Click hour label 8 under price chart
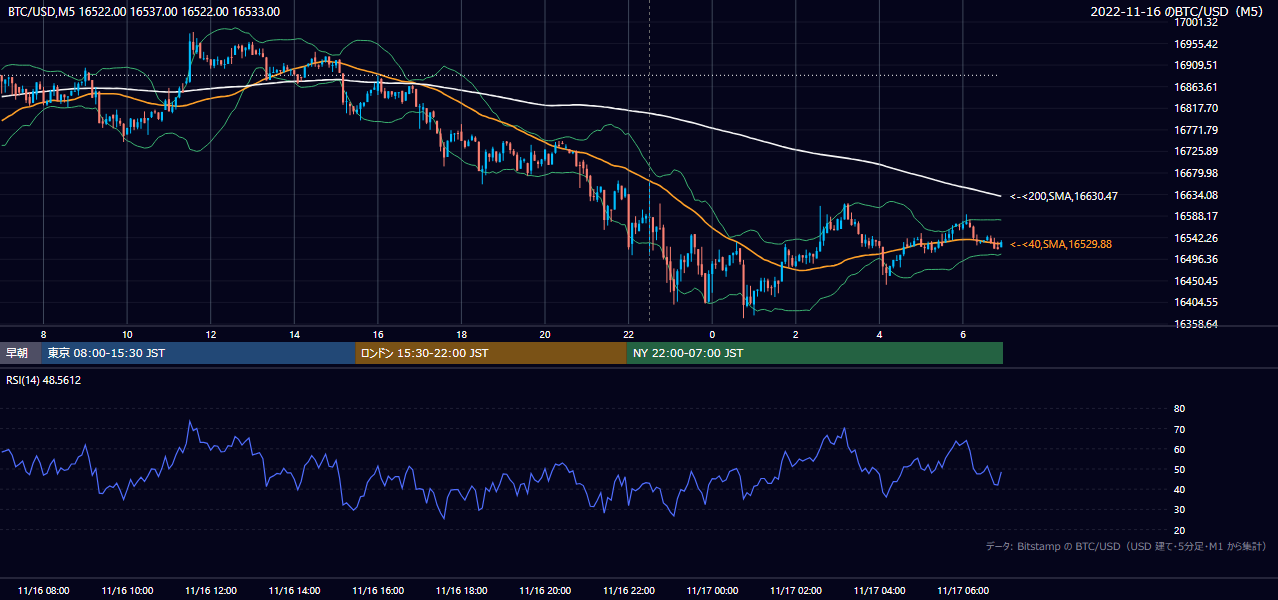Image resolution: width=1278 pixels, height=600 pixels. tap(43, 334)
